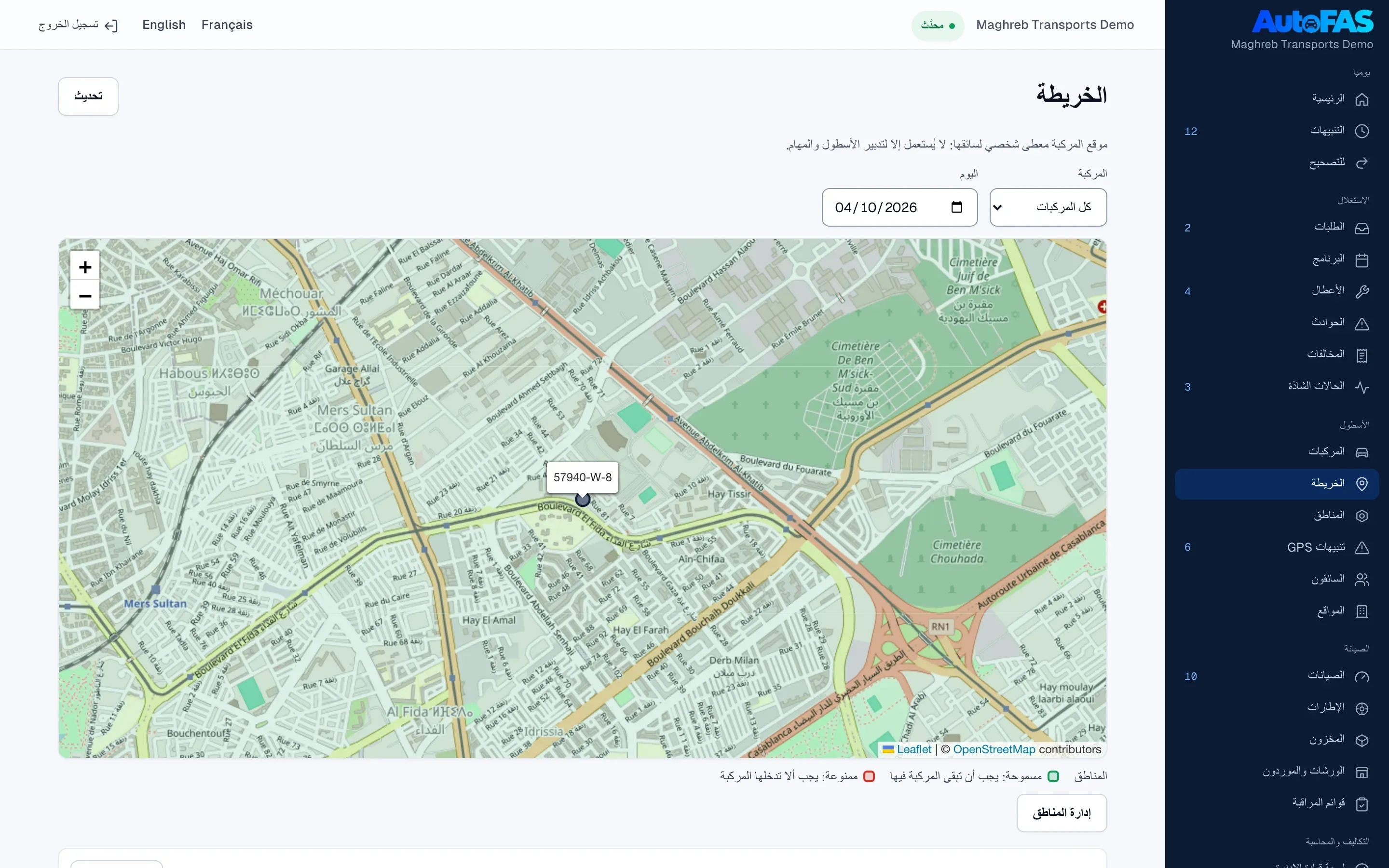Screen dimensions: 1389x868
Task: Click the clipboard check icon قوائم المراقبة
Action: 1362,804
